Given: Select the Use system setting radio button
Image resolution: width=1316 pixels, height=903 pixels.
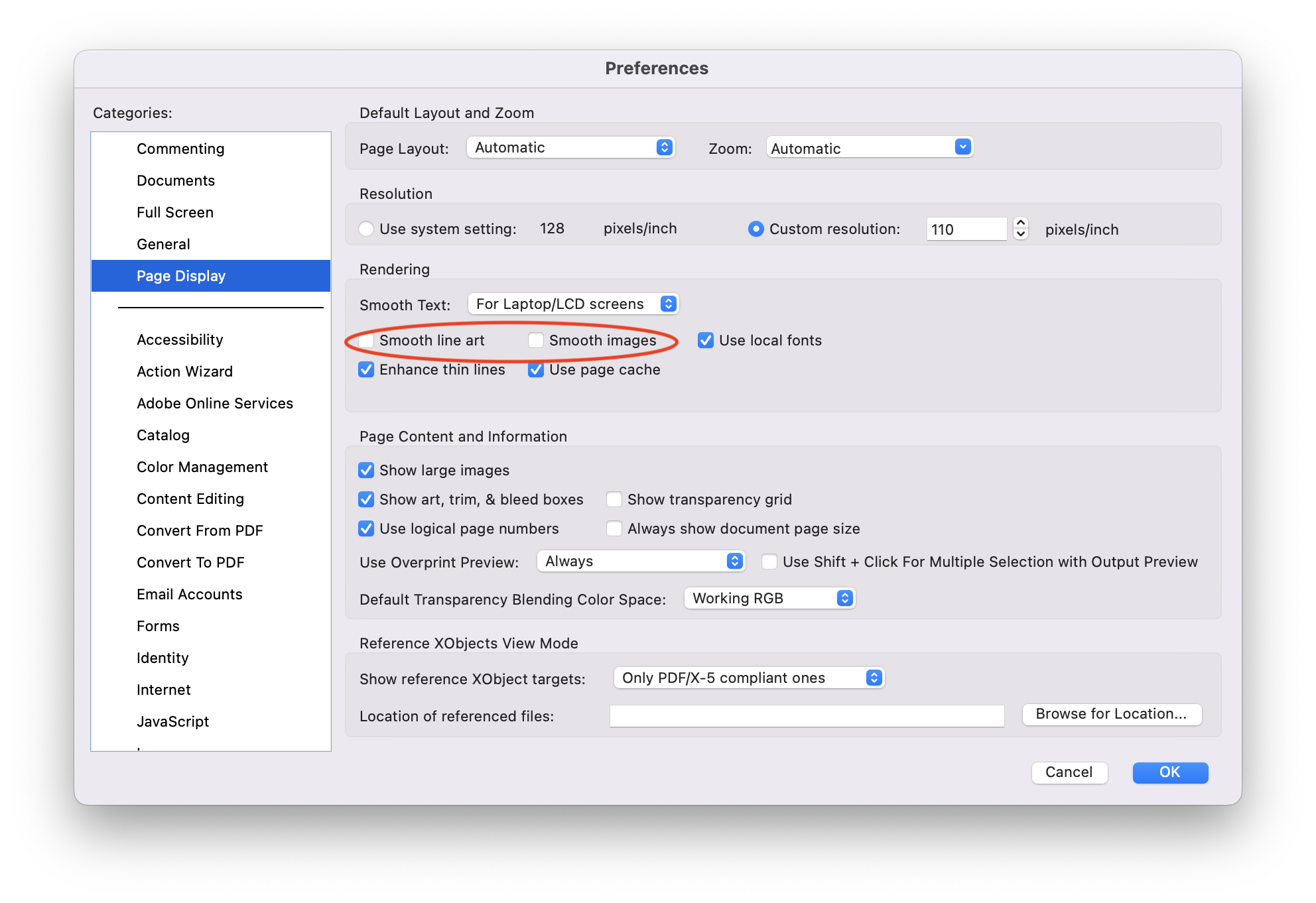Looking at the screenshot, I should coord(364,228).
